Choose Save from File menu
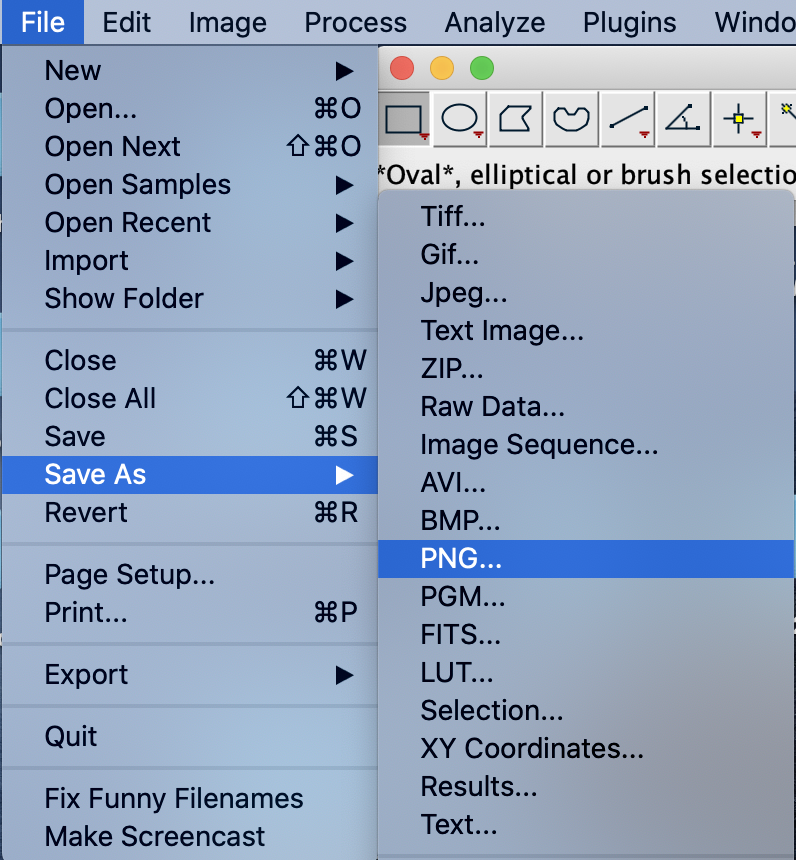The width and height of the screenshot is (796, 860). (x=190, y=437)
